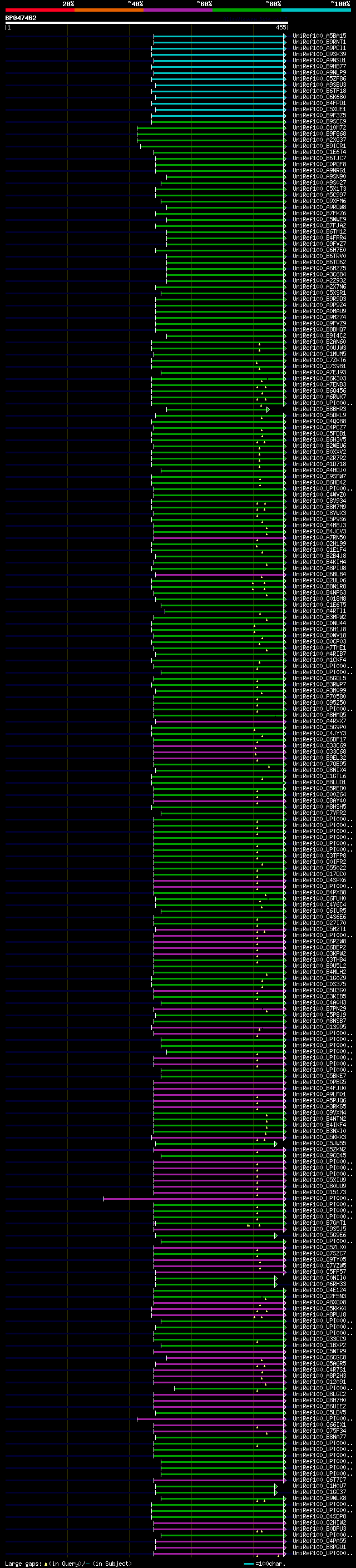Click the UniRef100_C0PQF8 entry
The height and width of the screenshot is (1568, 356).
click(319, 164)
